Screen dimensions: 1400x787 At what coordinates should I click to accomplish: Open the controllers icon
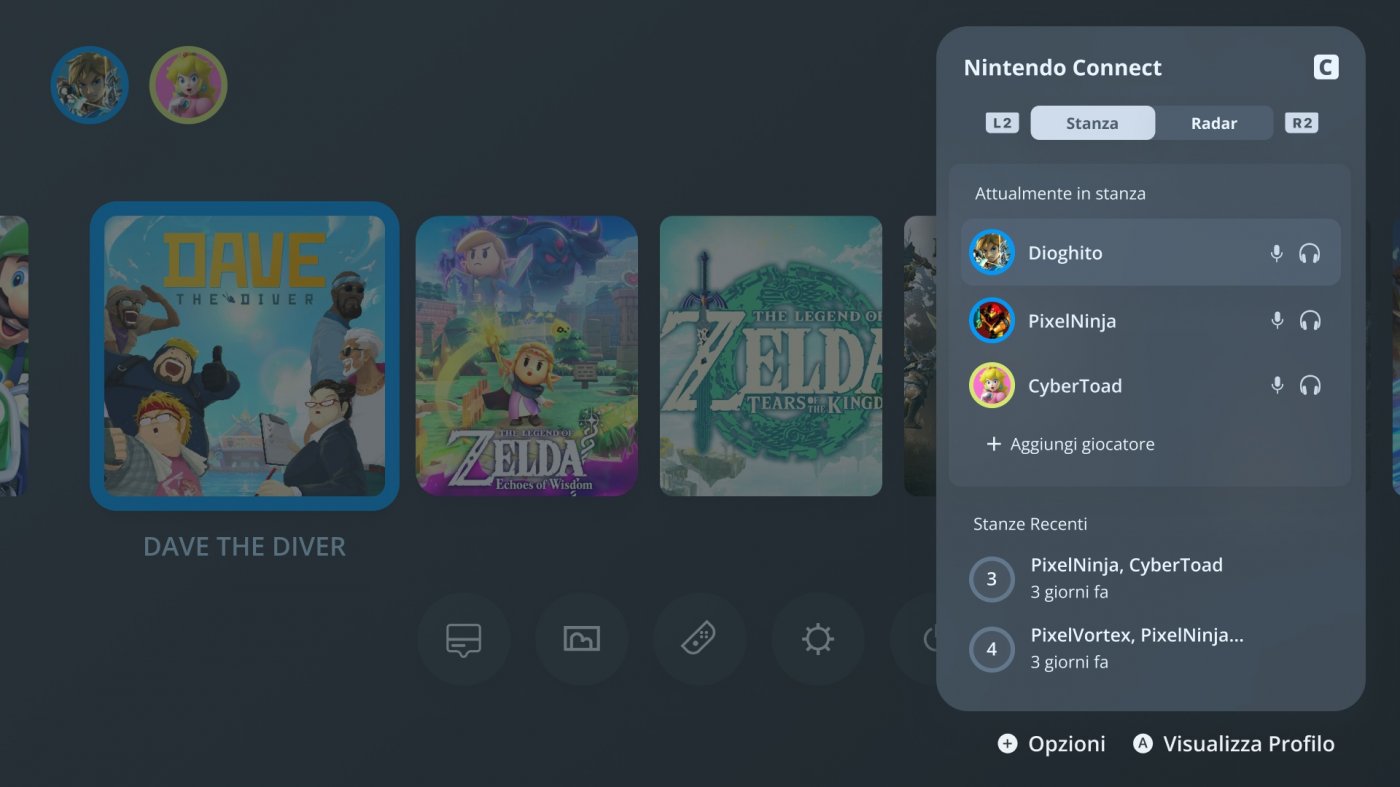(x=699, y=639)
